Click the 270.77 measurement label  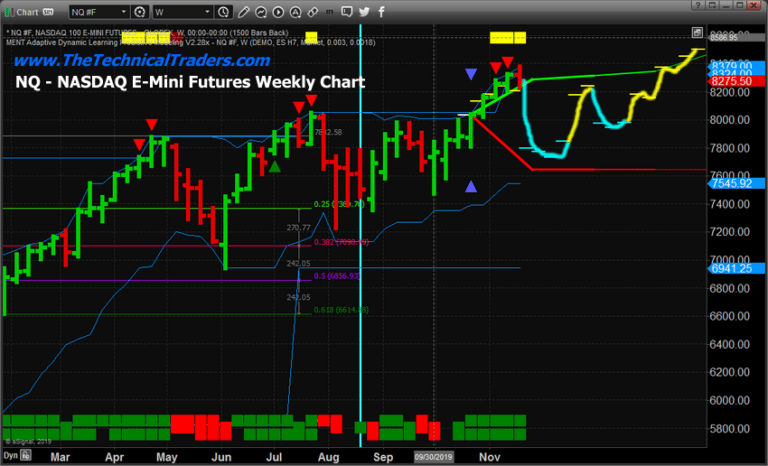[299, 227]
